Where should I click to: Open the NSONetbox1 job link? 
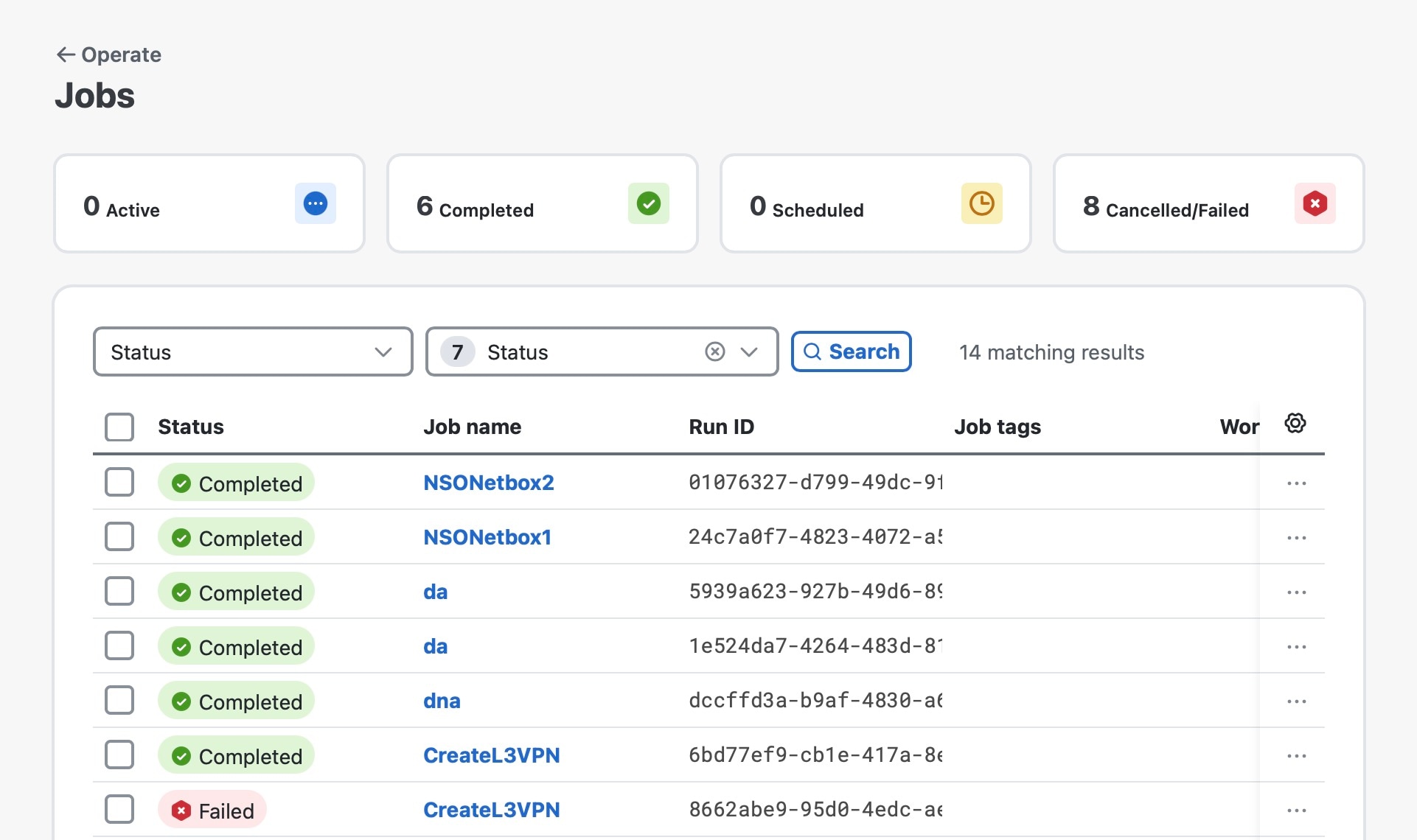pyautogui.click(x=487, y=537)
